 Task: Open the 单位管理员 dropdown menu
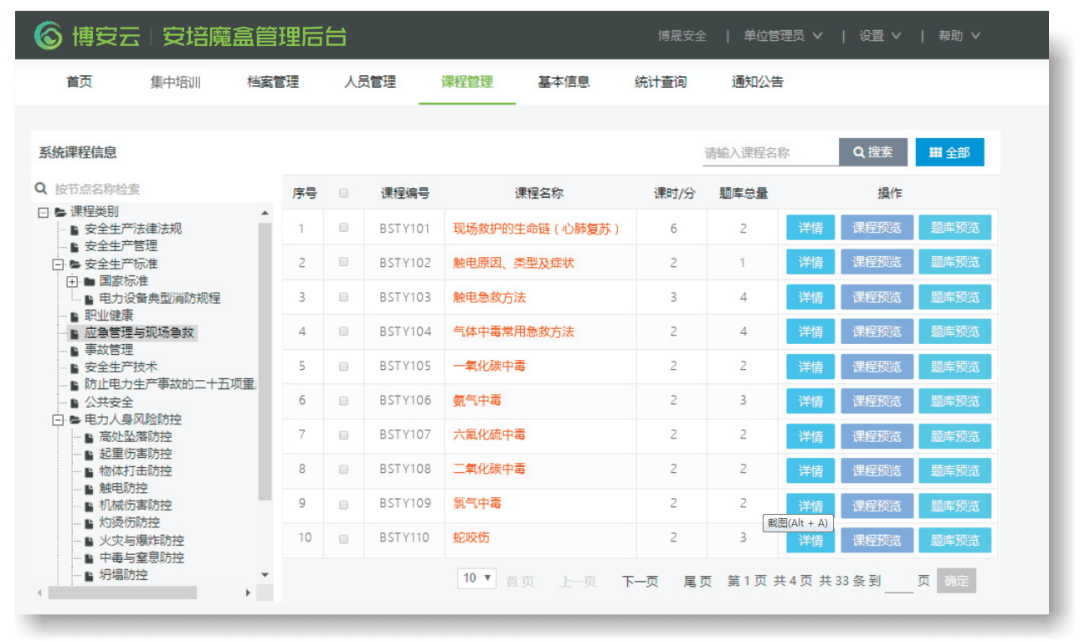[783, 36]
